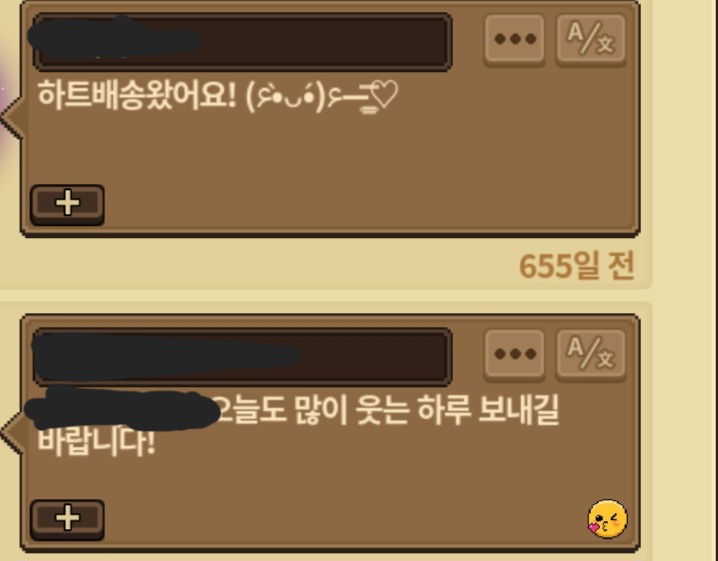Open more options on the 바랍니다 message
This screenshot has height=561, width=718.
tap(514, 355)
